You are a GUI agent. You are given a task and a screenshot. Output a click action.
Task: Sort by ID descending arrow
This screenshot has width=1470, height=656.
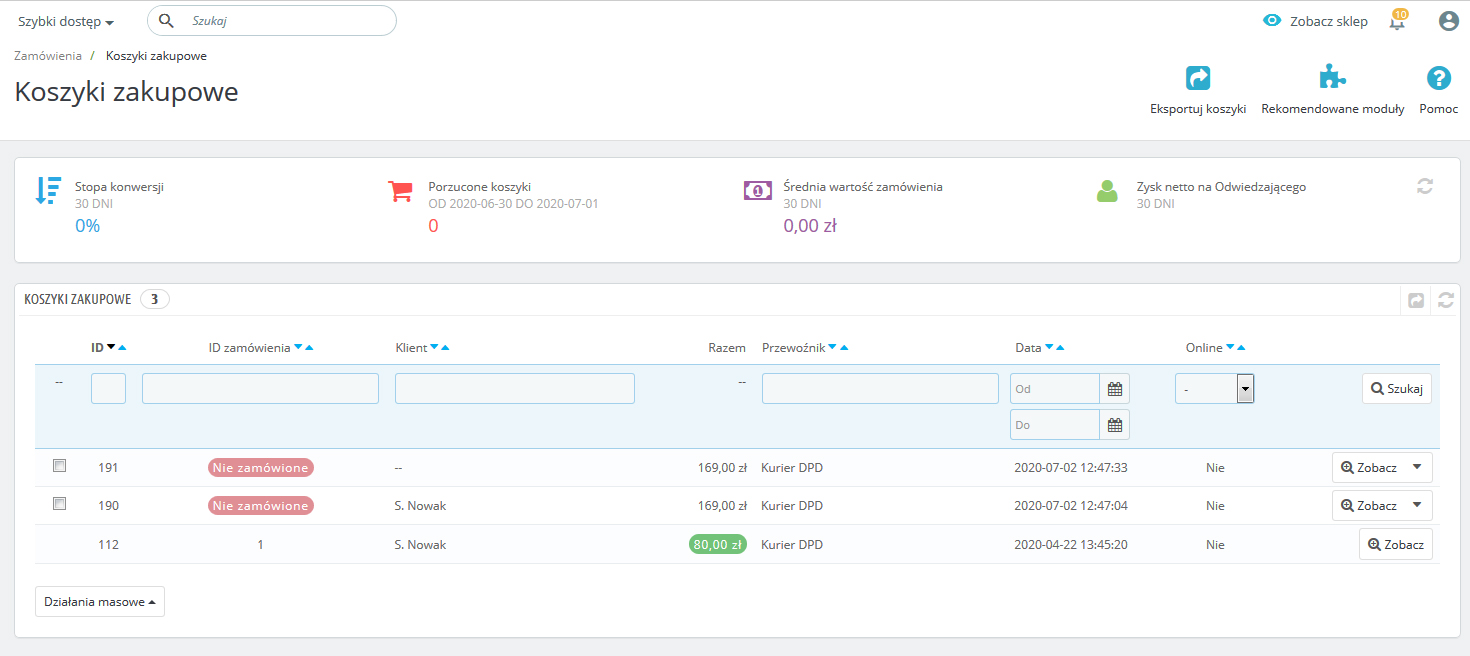(x=111, y=348)
